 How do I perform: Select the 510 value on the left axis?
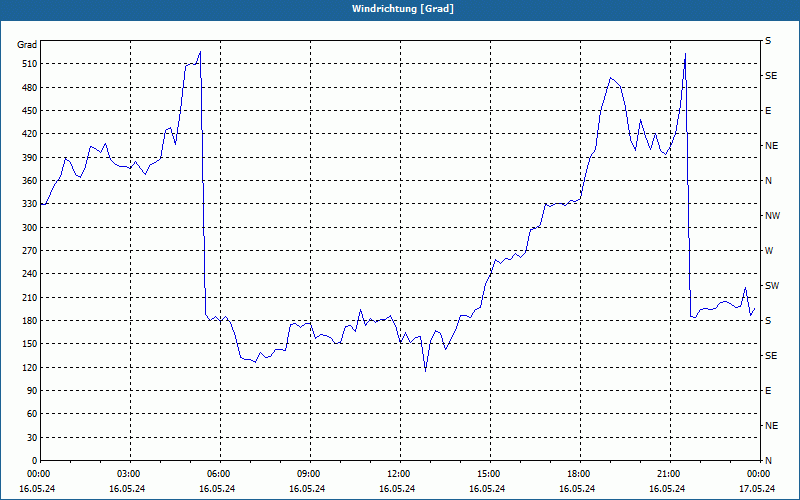pos(27,64)
